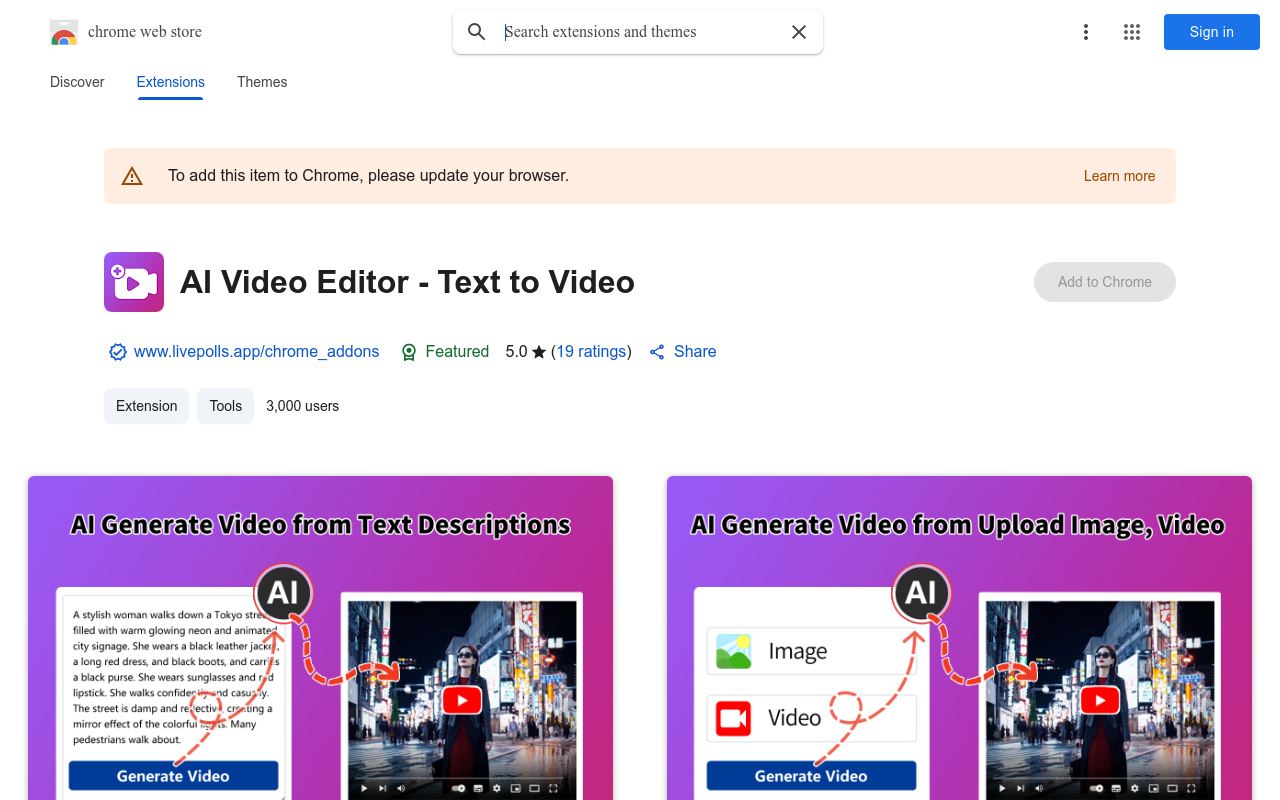Click the Sign in button
The width and height of the screenshot is (1280, 800).
(1212, 32)
